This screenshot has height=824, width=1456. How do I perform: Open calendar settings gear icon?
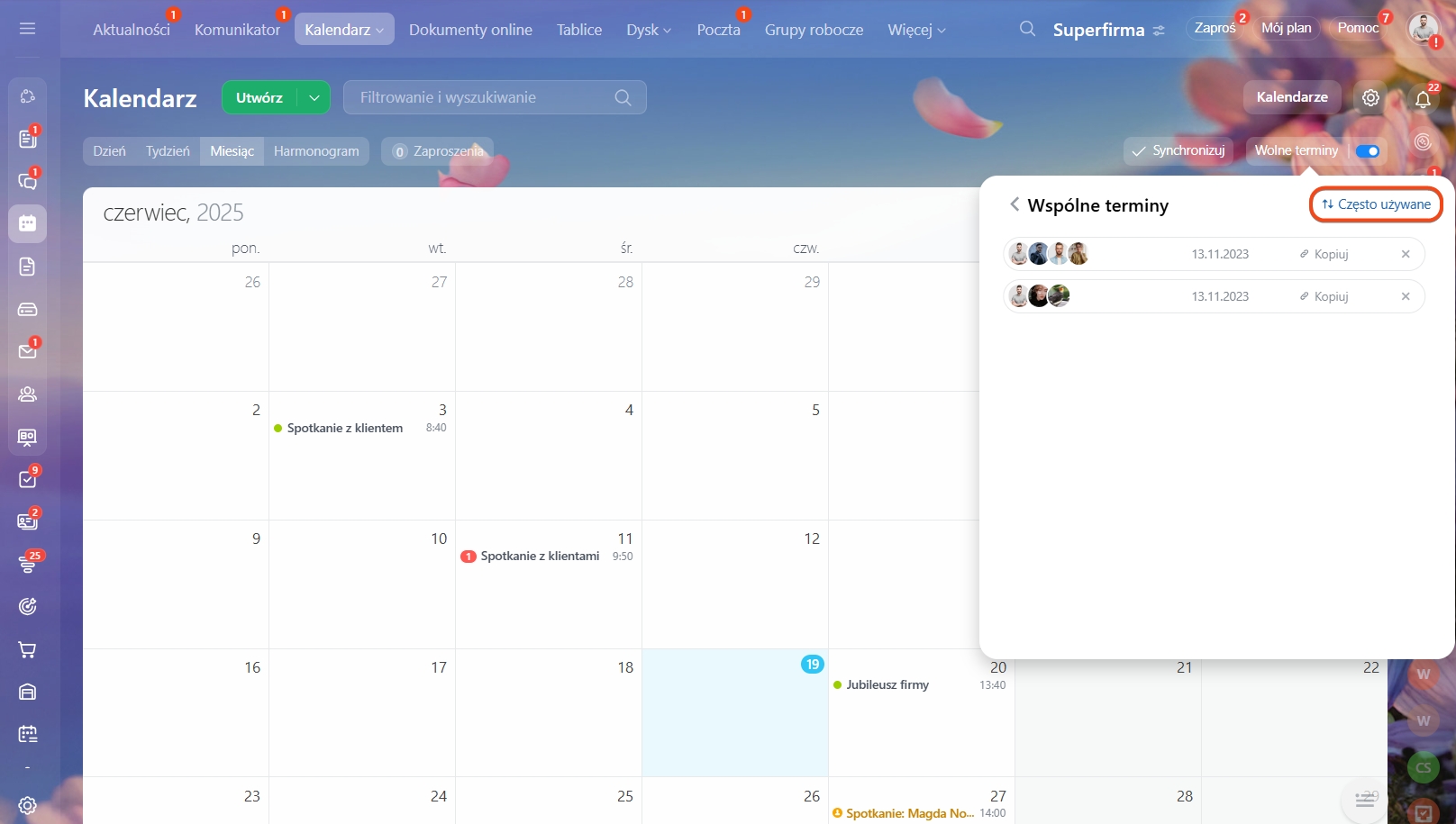pyautogui.click(x=1370, y=97)
